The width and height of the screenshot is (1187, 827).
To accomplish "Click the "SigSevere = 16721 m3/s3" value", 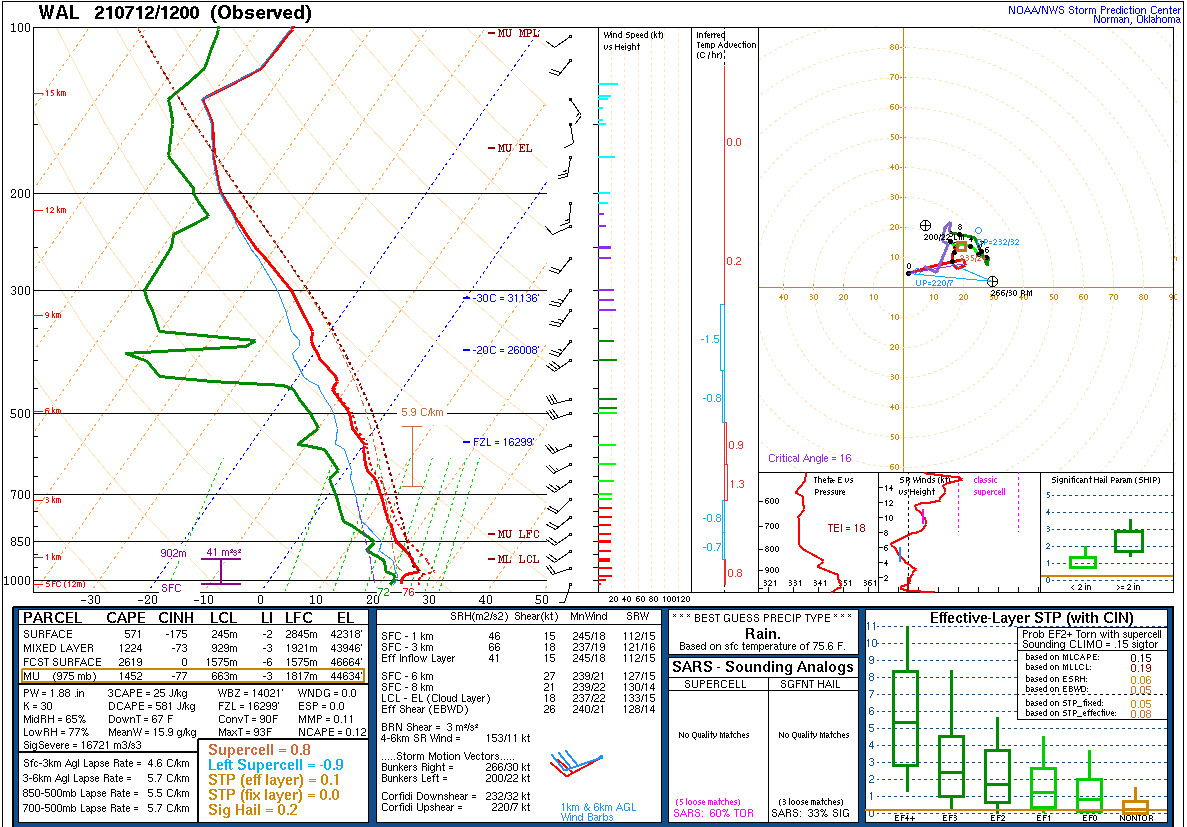I will coord(81,746).
